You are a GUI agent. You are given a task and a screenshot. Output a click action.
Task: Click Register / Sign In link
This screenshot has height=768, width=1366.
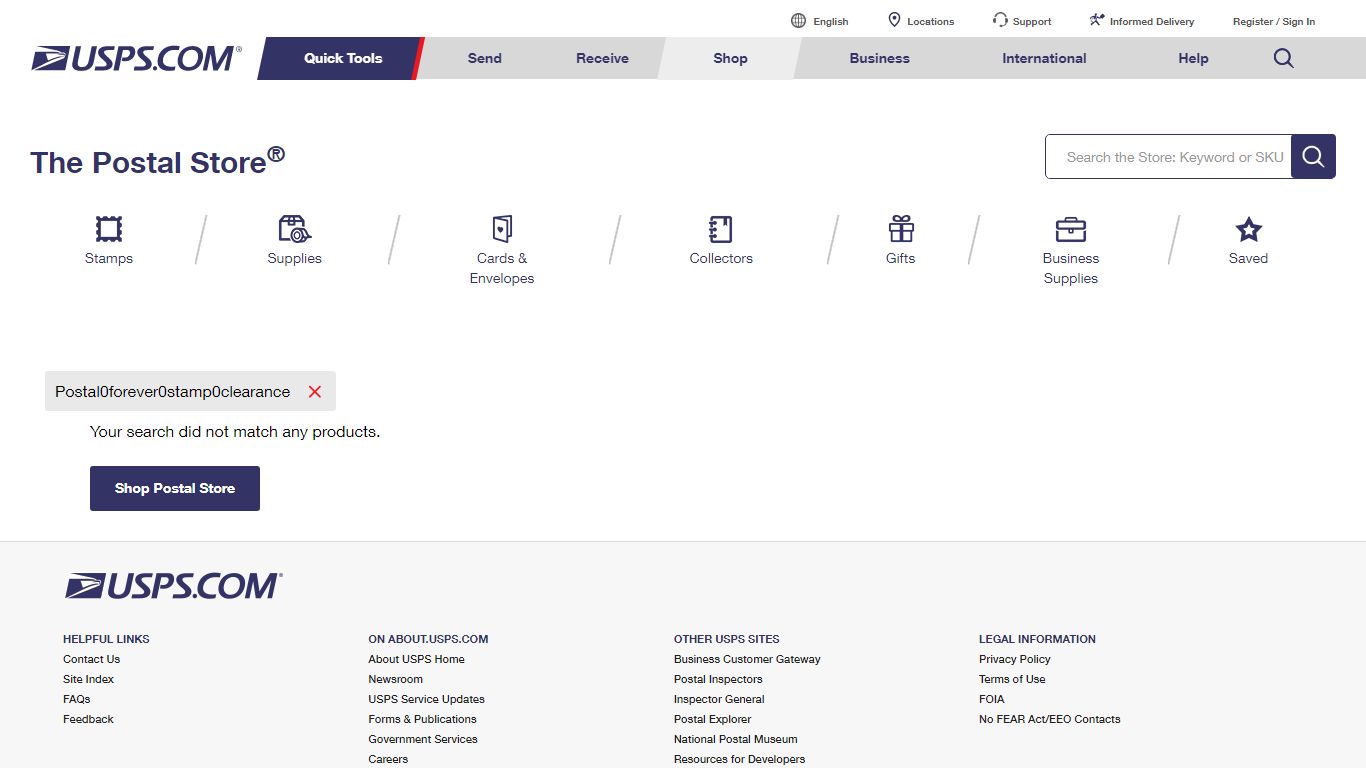point(1274,21)
